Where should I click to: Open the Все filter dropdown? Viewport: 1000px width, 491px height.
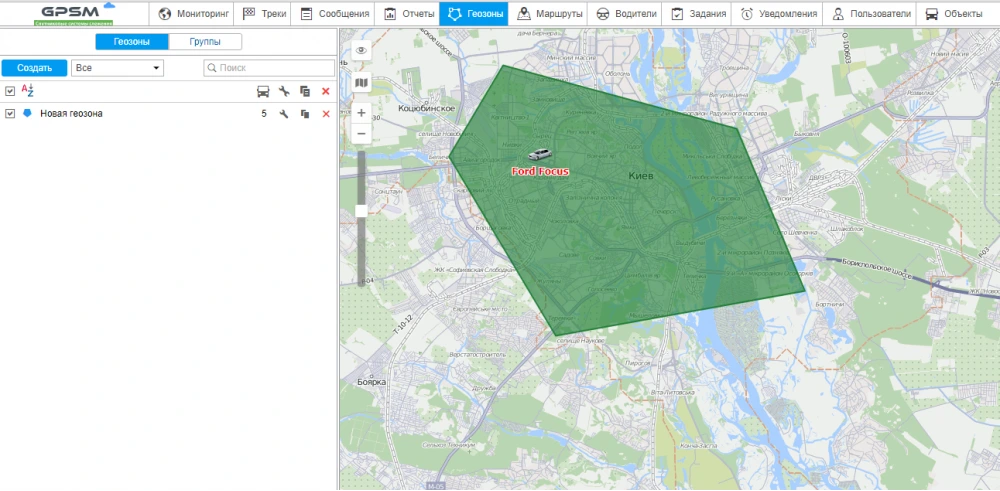(x=118, y=68)
